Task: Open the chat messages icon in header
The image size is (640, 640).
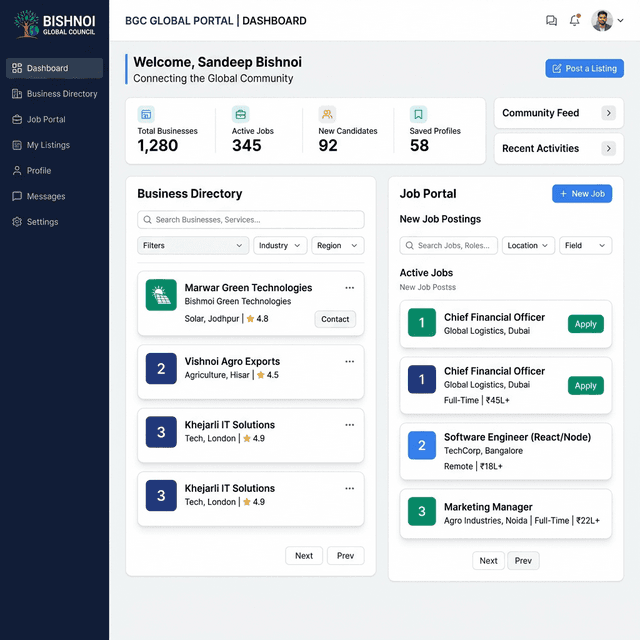Action: tap(551, 20)
